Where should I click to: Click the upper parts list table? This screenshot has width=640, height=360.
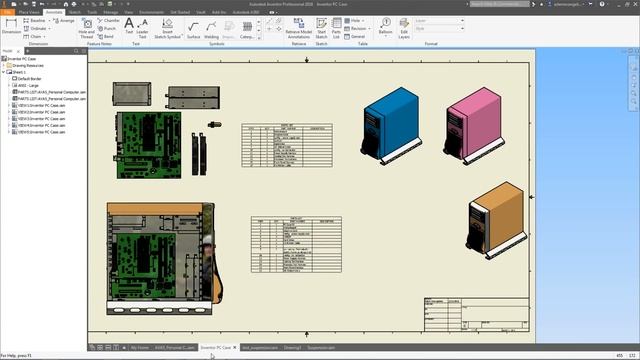point(287,145)
